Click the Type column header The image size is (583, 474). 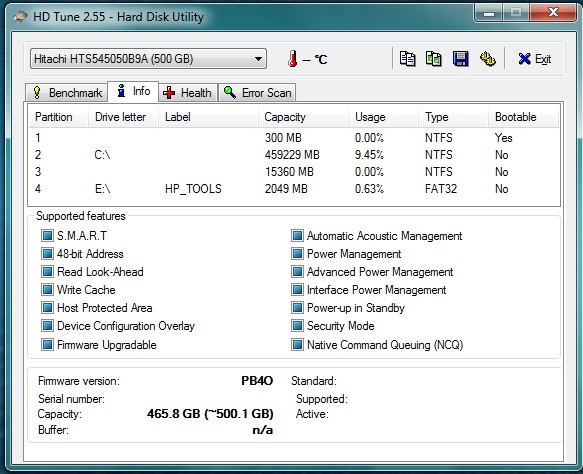point(454,117)
